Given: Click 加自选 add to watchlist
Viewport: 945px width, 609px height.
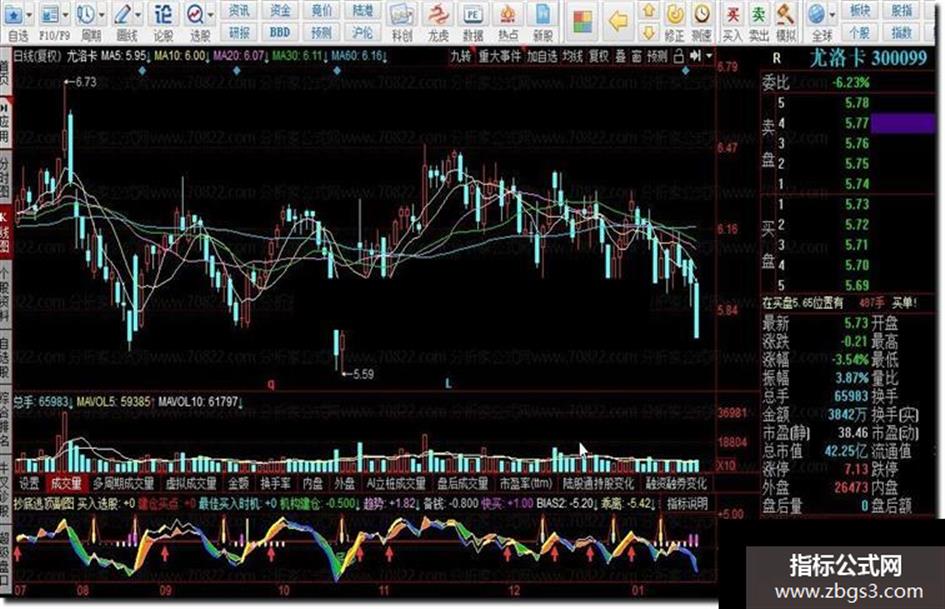Looking at the screenshot, I should point(542,57).
